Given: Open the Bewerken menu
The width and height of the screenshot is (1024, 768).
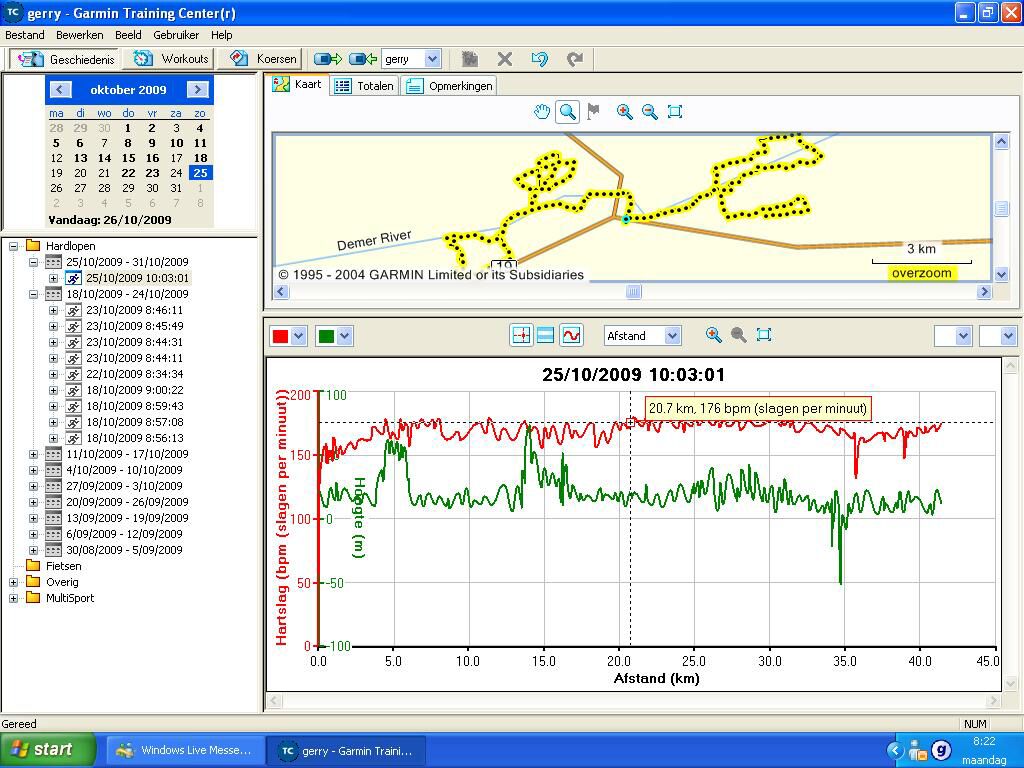Looking at the screenshot, I should tap(80, 35).
